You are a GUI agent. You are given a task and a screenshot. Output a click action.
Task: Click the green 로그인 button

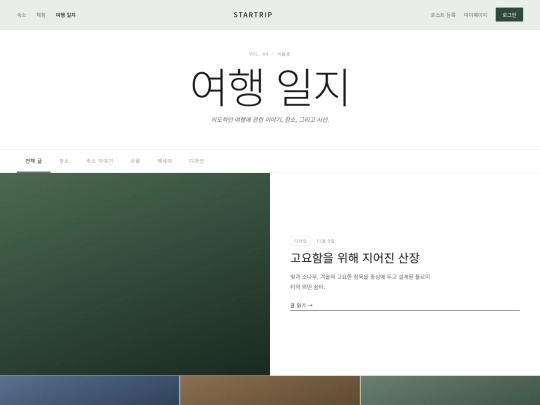click(x=509, y=15)
